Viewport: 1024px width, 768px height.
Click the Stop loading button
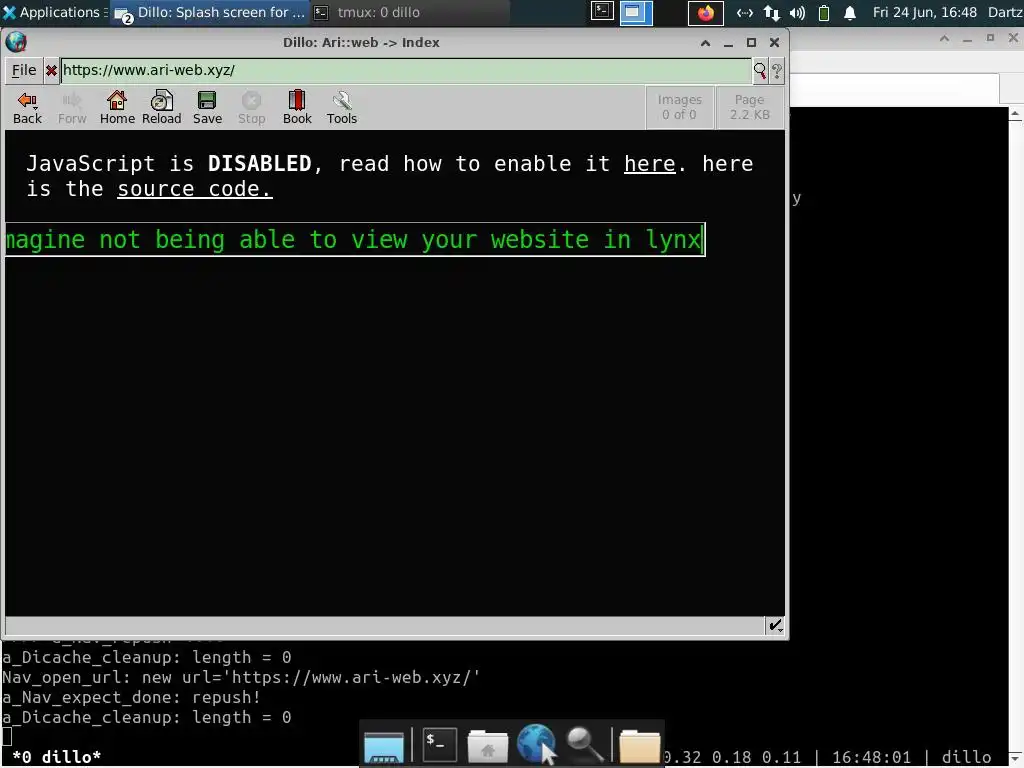pyautogui.click(x=251, y=108)
